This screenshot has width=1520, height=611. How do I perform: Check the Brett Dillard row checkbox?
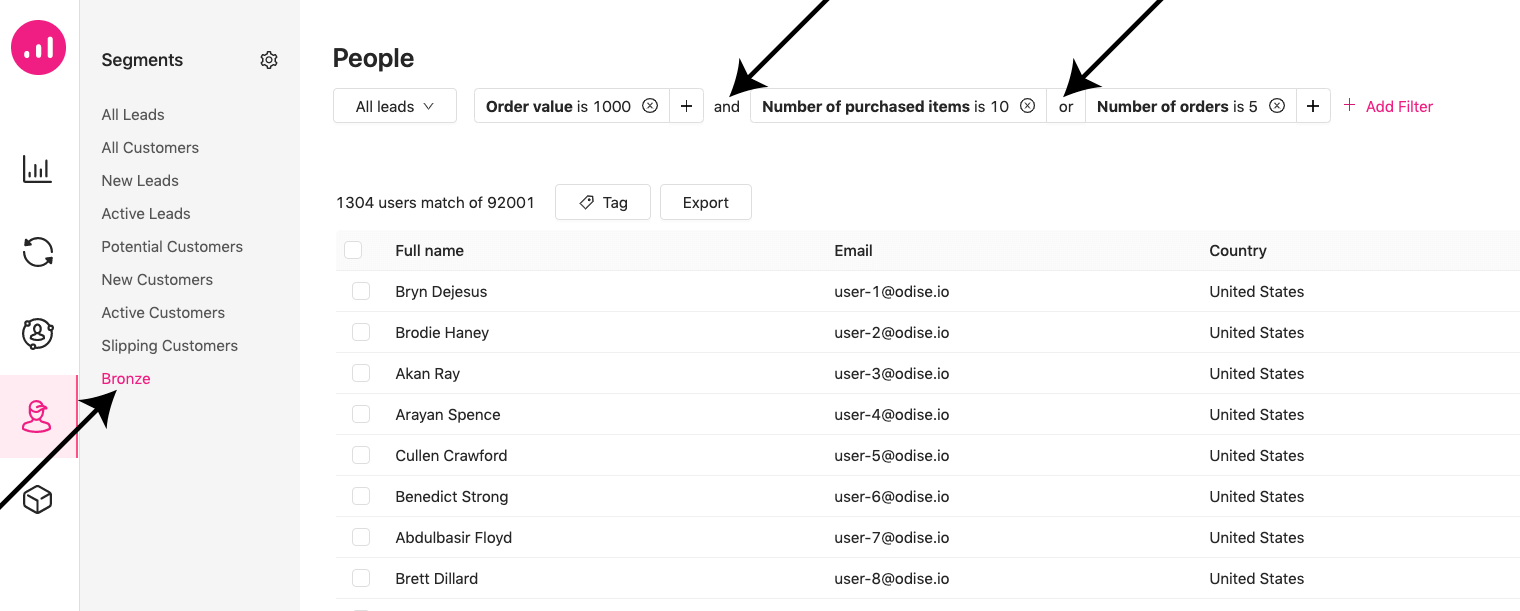(x=361, y=578)
